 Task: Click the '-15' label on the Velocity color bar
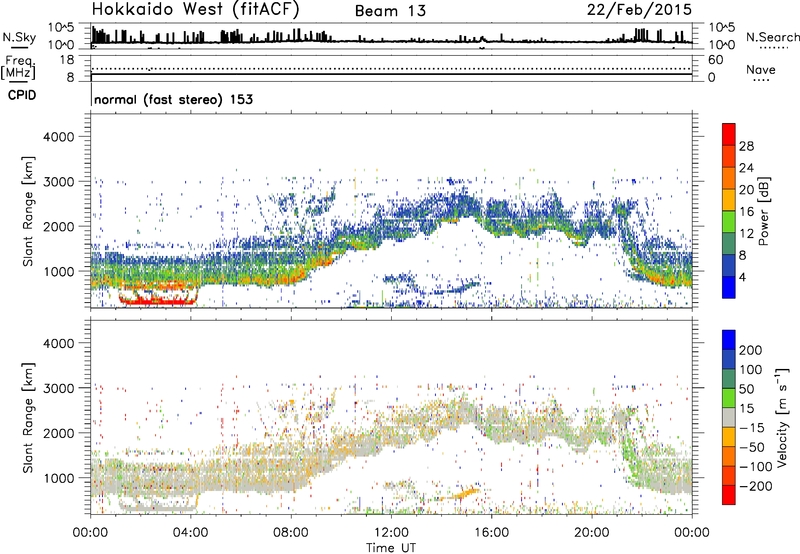point(751,427)
